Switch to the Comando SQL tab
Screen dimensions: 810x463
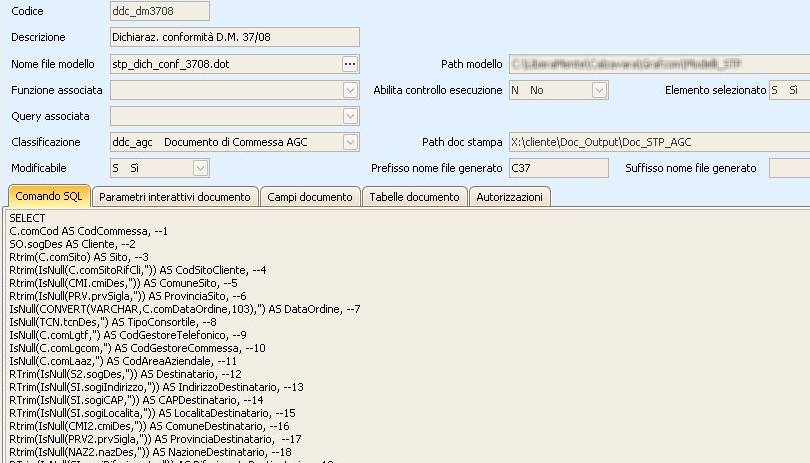[49, 197]
